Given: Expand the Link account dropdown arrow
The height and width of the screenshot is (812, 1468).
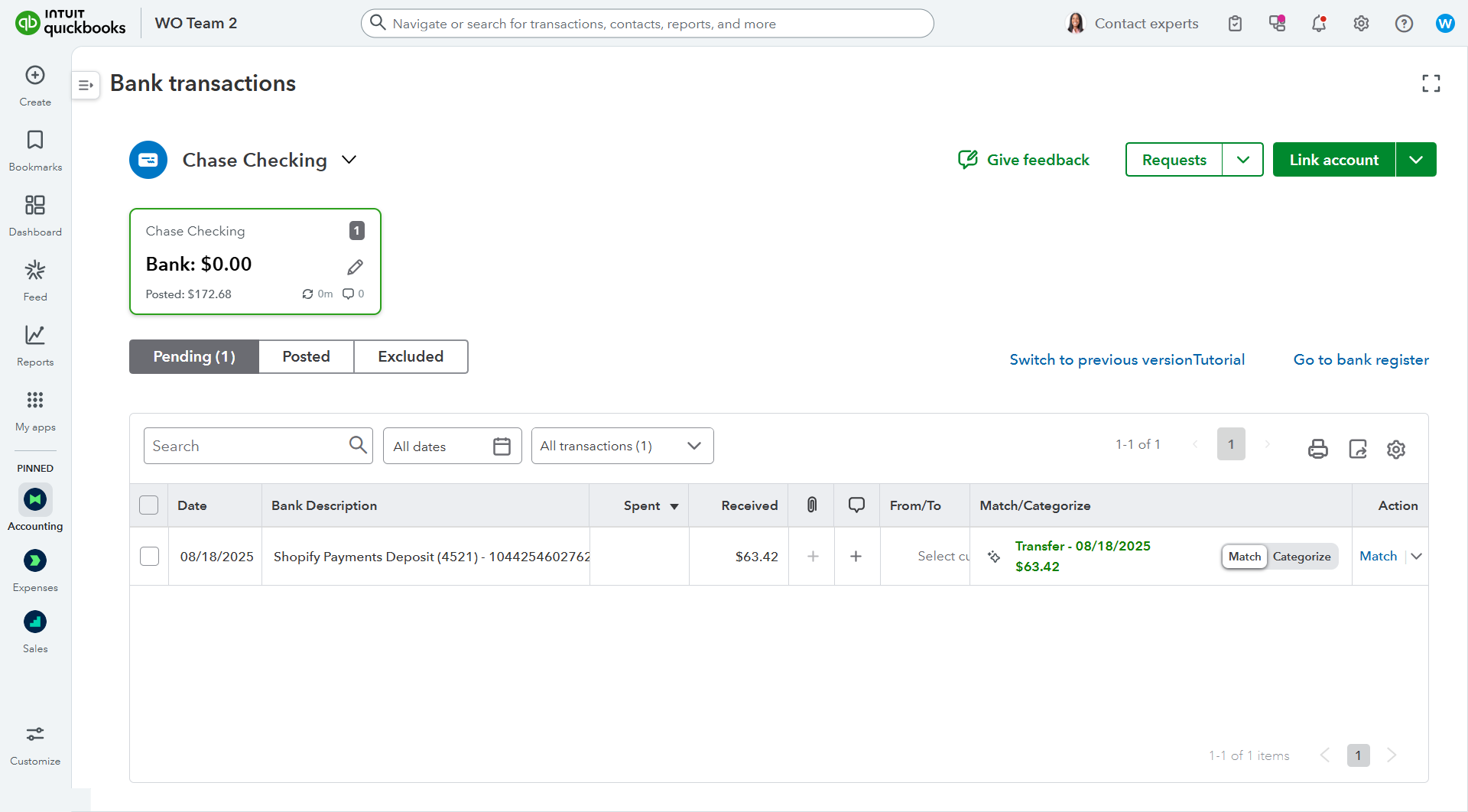Looking at the screenshot, I should (1416, 160).
